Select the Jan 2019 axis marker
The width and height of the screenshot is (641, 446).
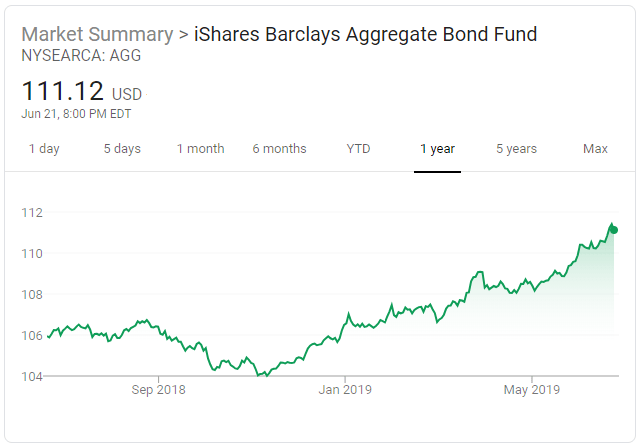[345, 389]
